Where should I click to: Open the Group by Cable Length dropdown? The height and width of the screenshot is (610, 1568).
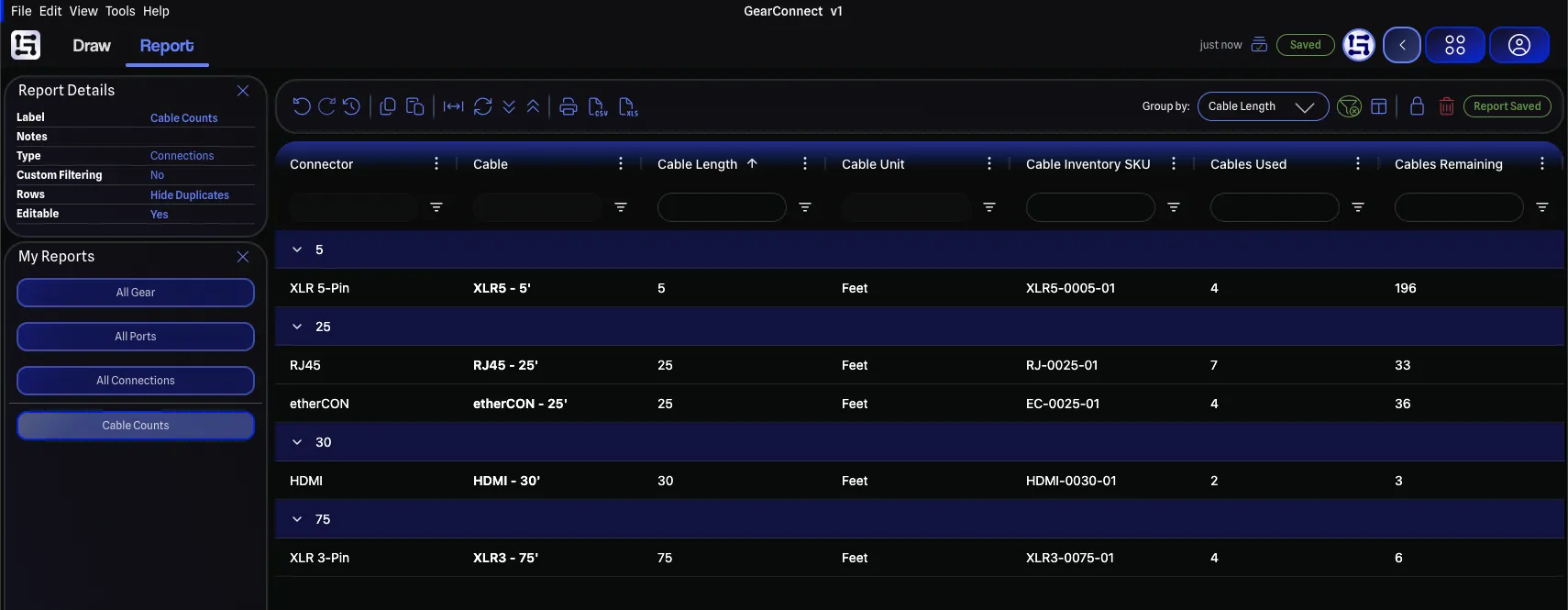pos(1263,106)
